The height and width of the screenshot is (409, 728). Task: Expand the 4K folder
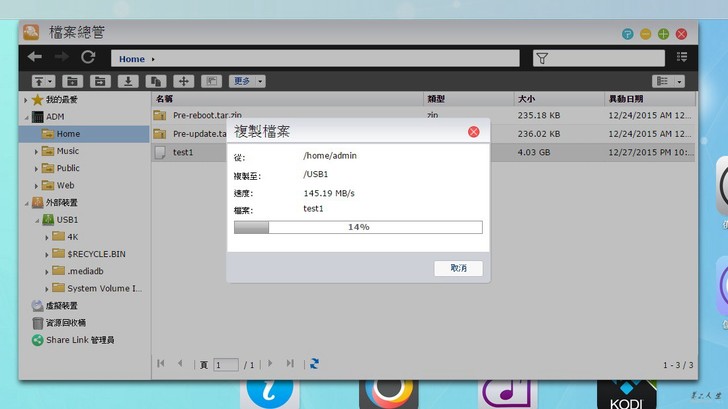[47, 237]
